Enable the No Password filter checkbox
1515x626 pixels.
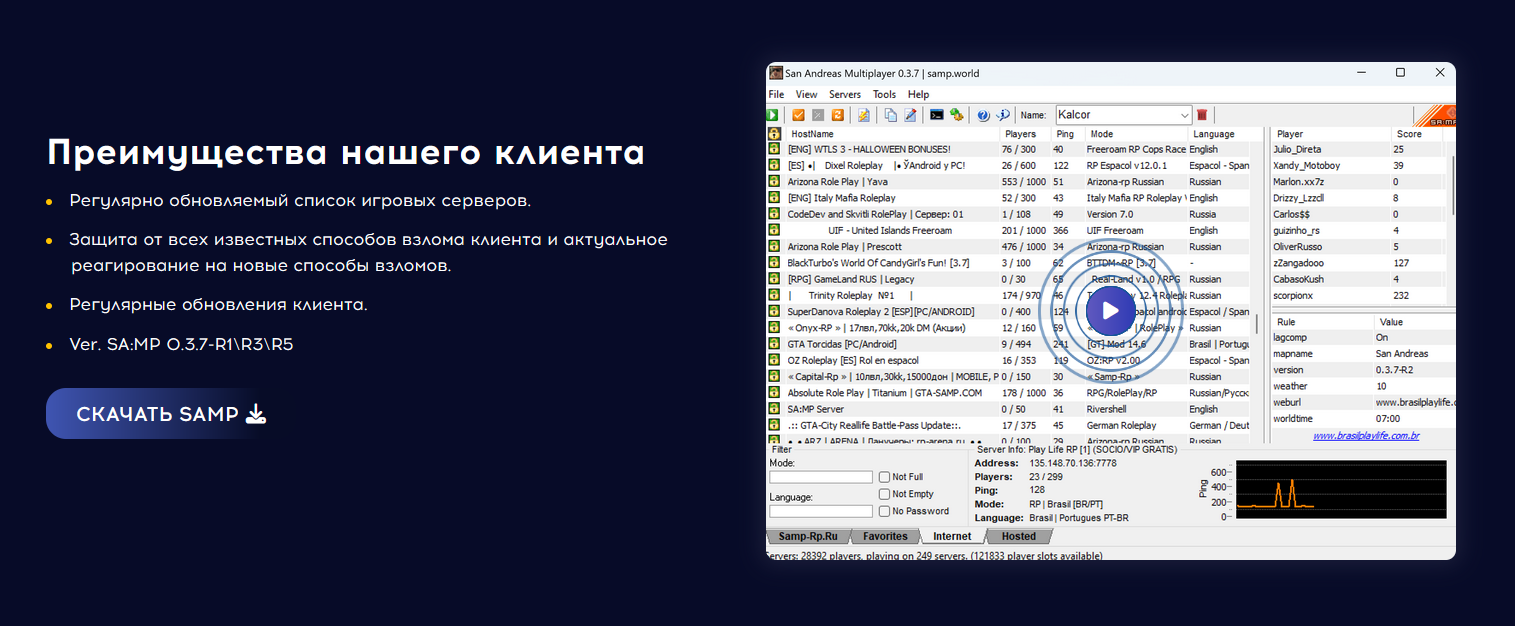(884, 511)
